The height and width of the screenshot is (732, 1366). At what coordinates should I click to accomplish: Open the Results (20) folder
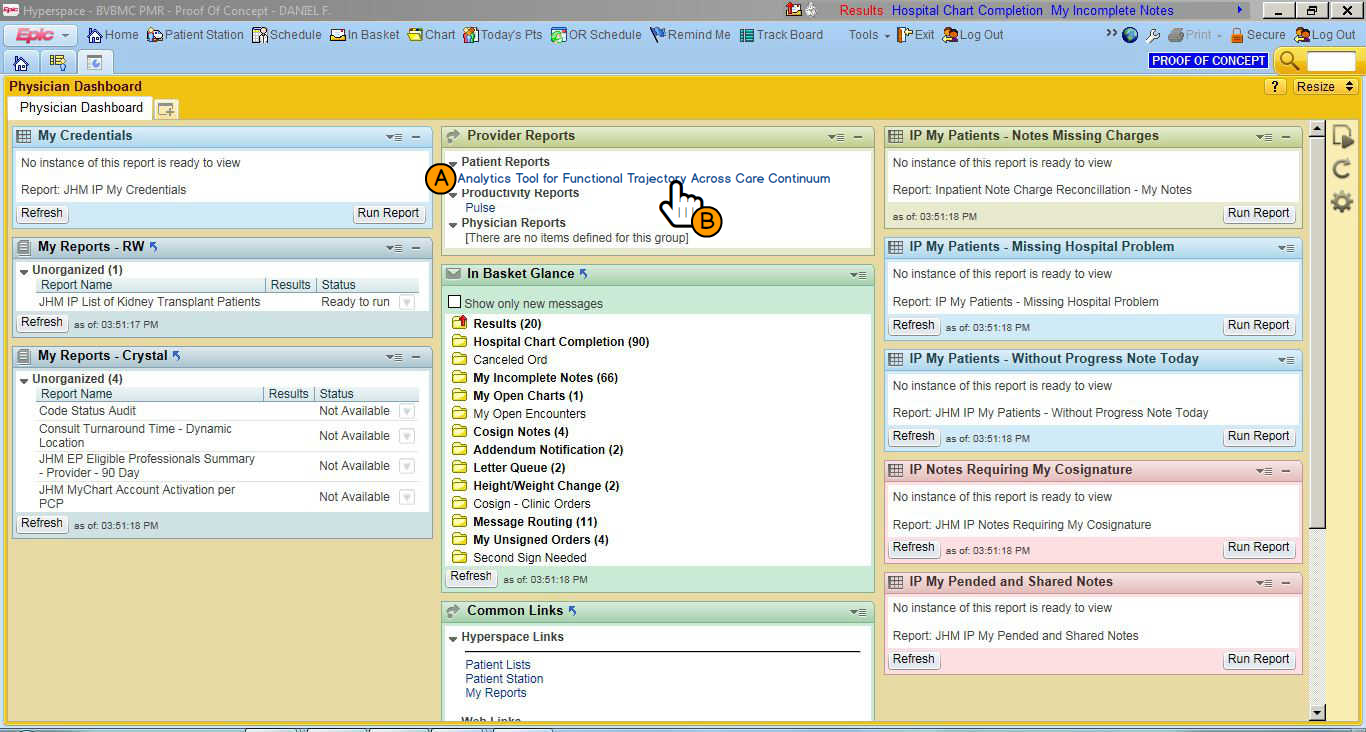tap(507, 324)
